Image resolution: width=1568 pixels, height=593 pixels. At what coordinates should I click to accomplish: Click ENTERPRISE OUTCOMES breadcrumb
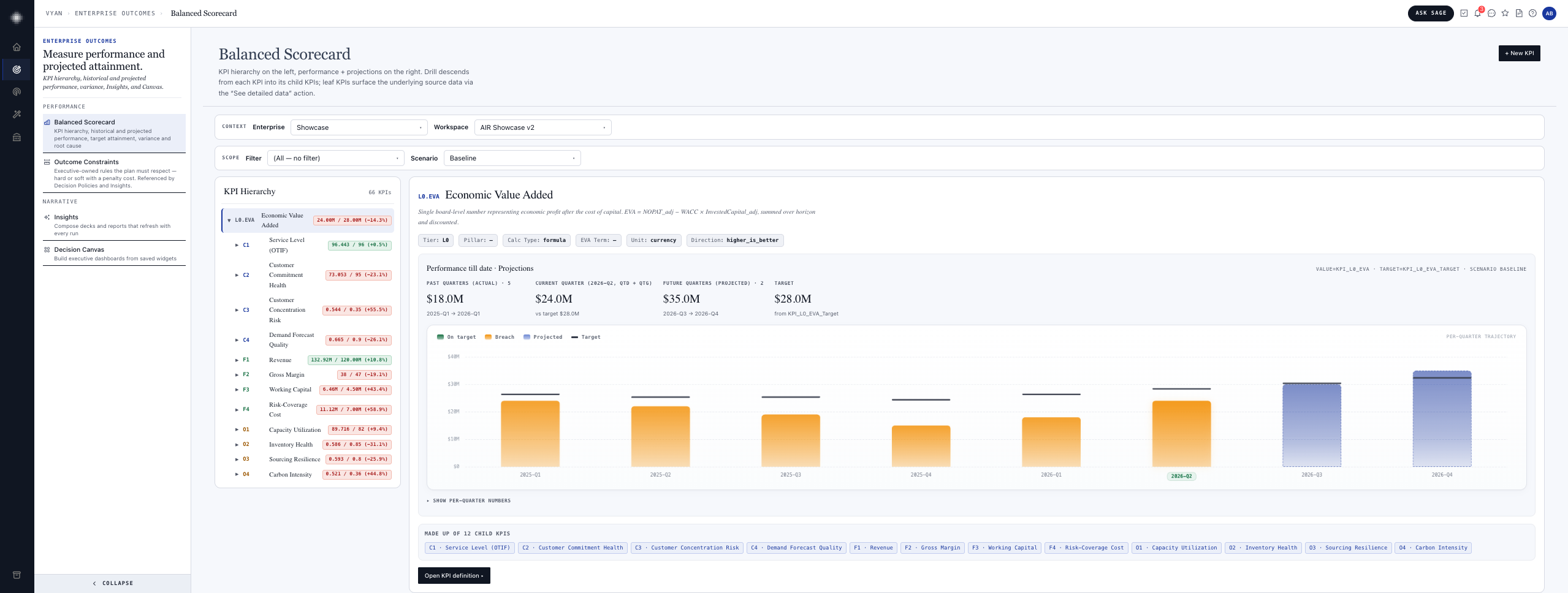pyautogui.click(x=115, y=13)
